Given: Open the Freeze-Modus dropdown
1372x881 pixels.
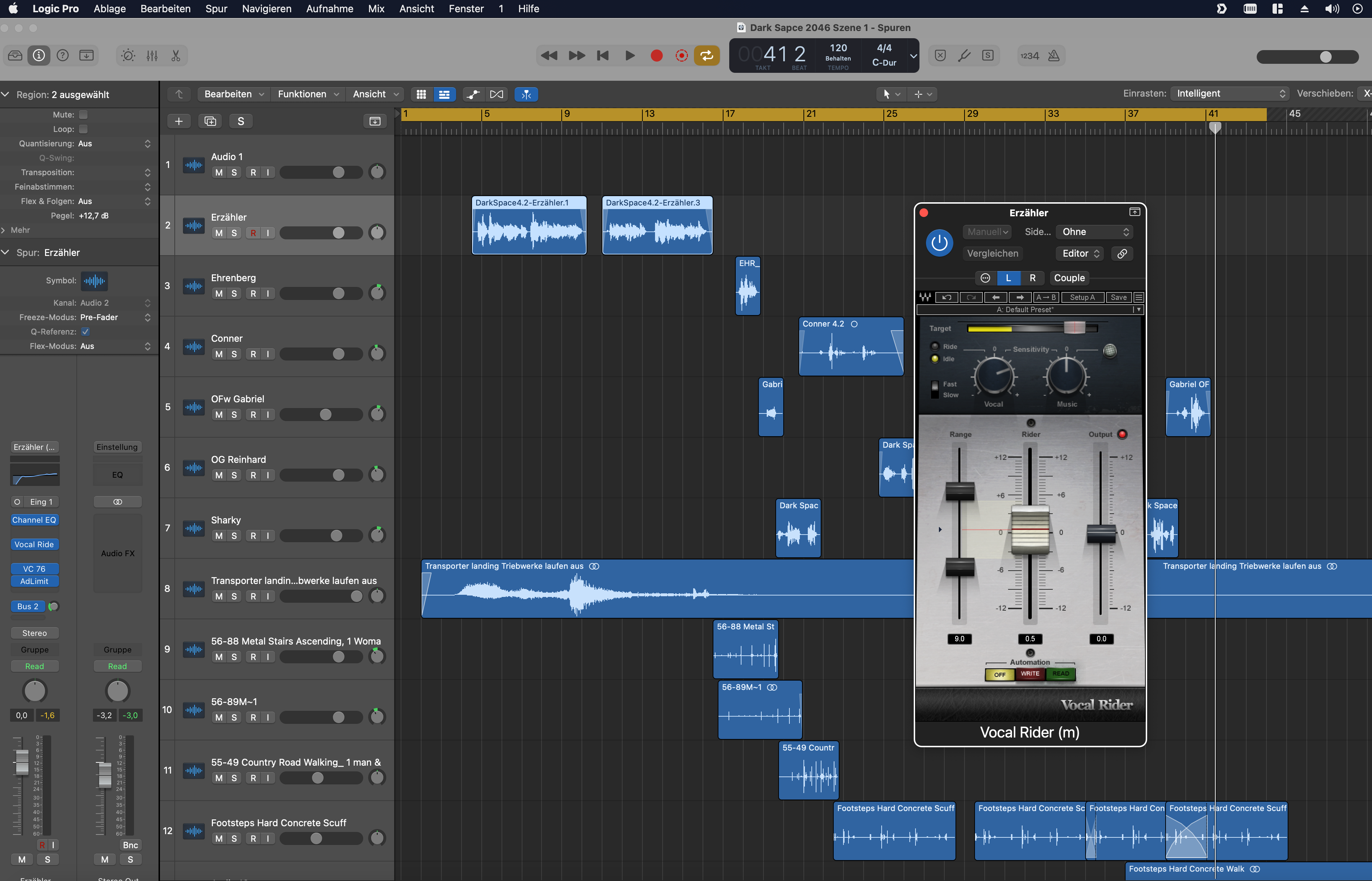Looking at the screenshot, I should point(115,317).
